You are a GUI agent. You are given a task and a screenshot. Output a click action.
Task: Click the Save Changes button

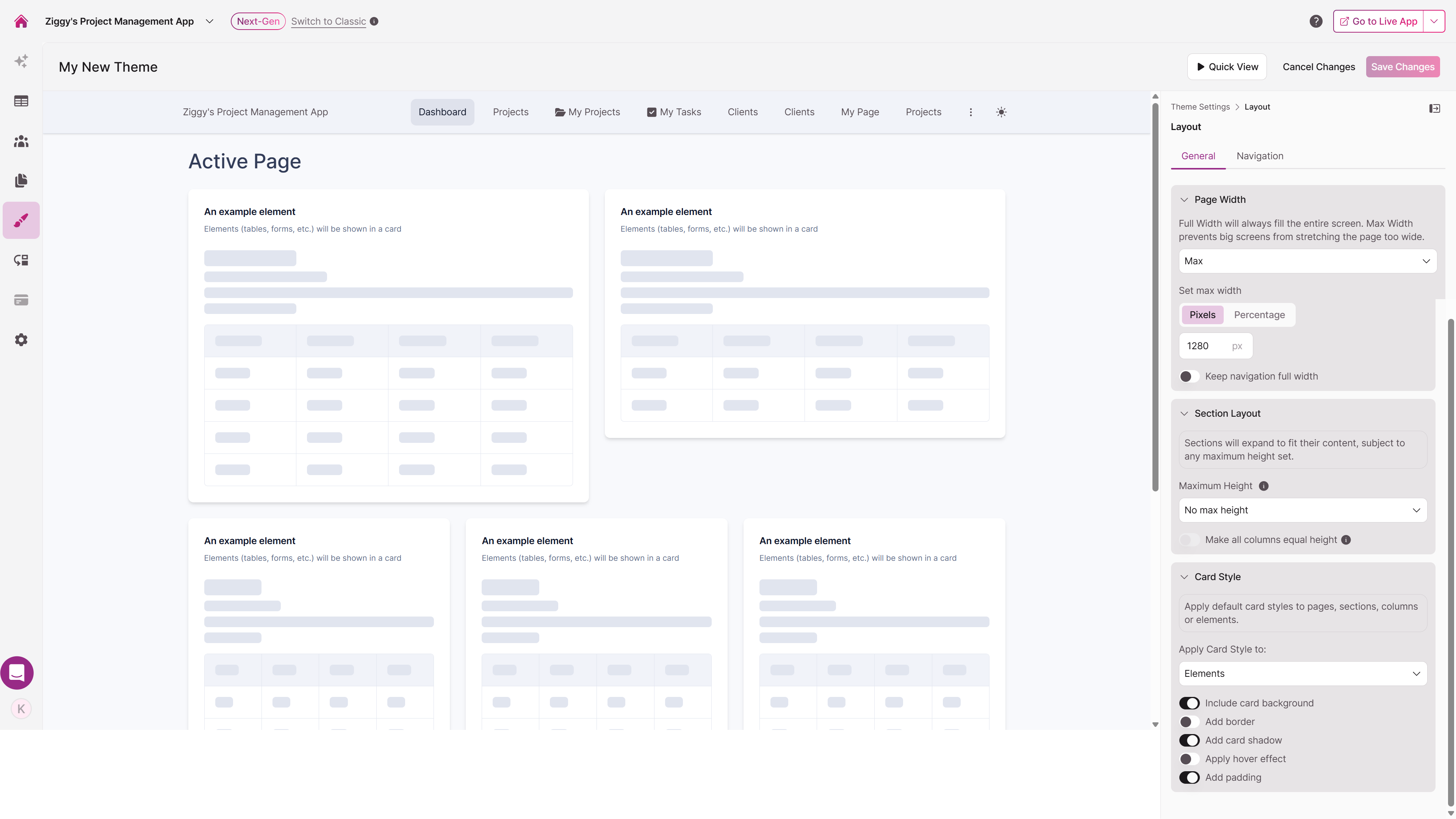click(1402, 67)
